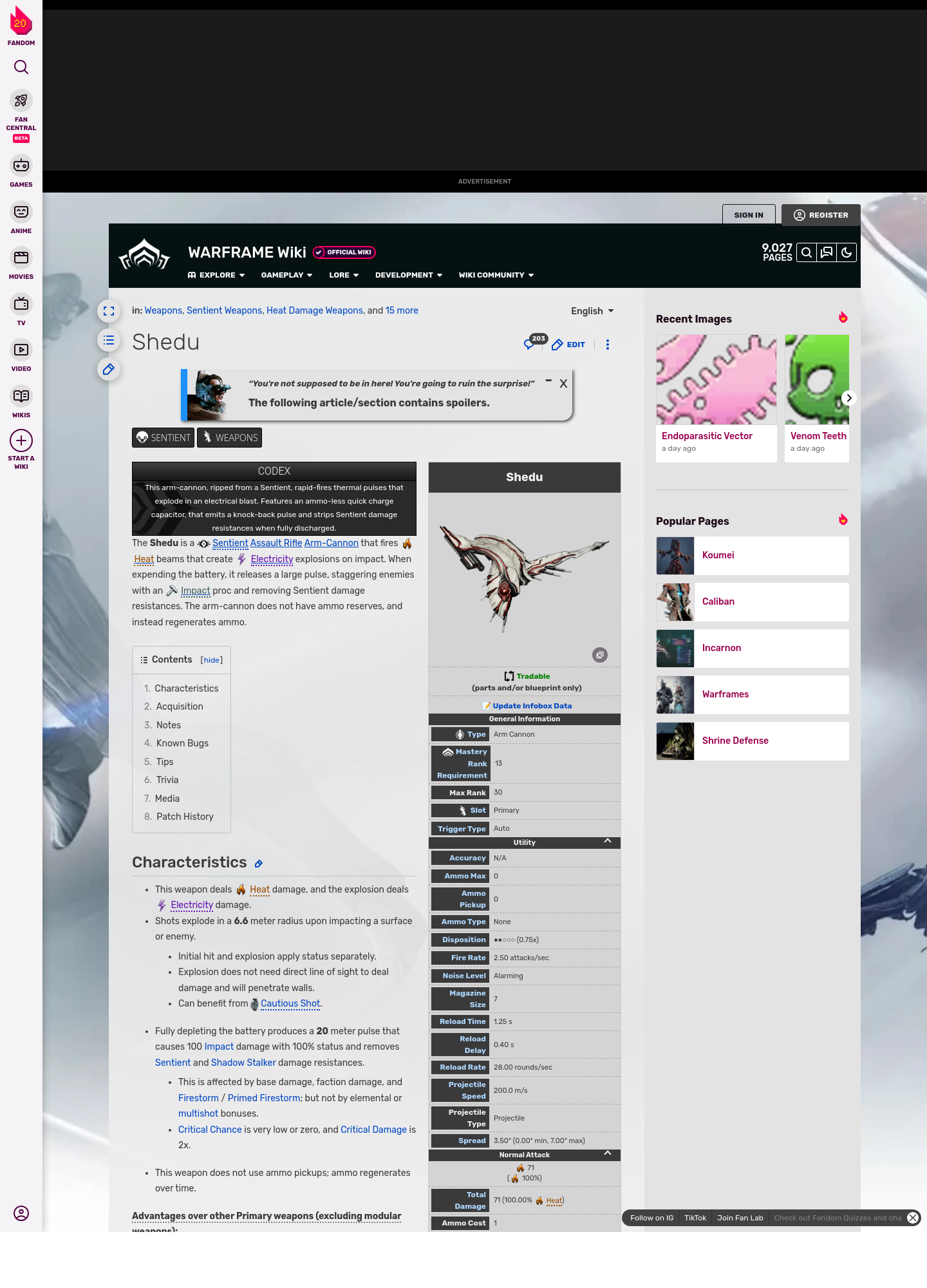Screen dimensions: 927x1288
Task: Open the Shrine Defense popular page
Action: [753, 741]
